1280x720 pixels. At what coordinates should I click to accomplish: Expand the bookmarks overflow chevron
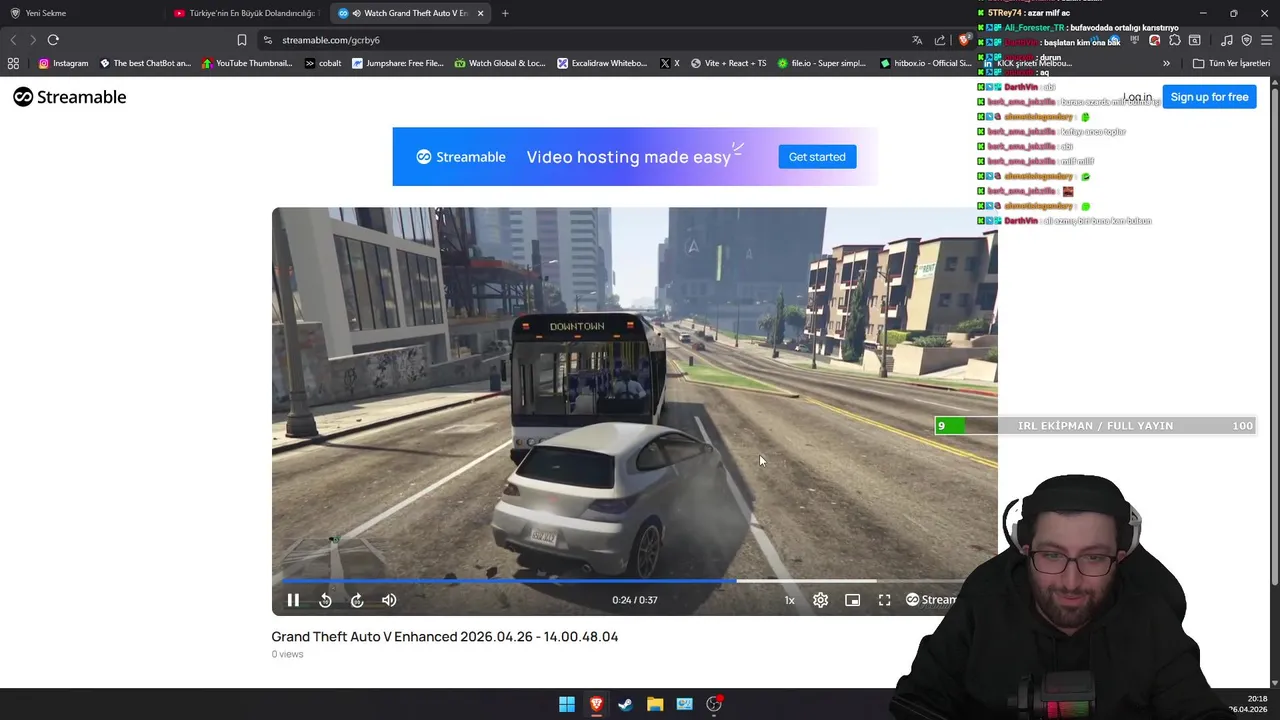1166,63
